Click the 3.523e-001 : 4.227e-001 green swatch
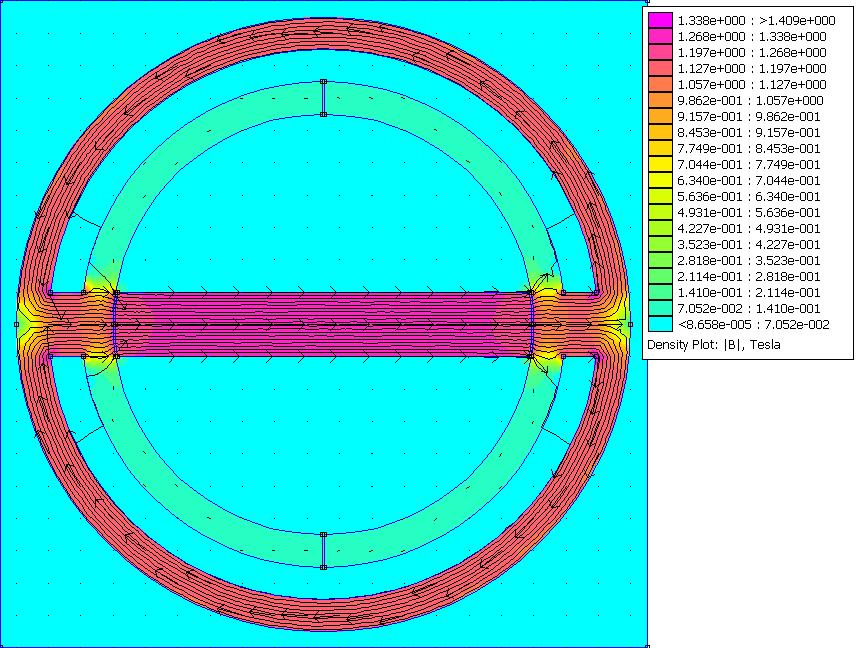Viewport: 860px width, 648px height. (660, 245)
